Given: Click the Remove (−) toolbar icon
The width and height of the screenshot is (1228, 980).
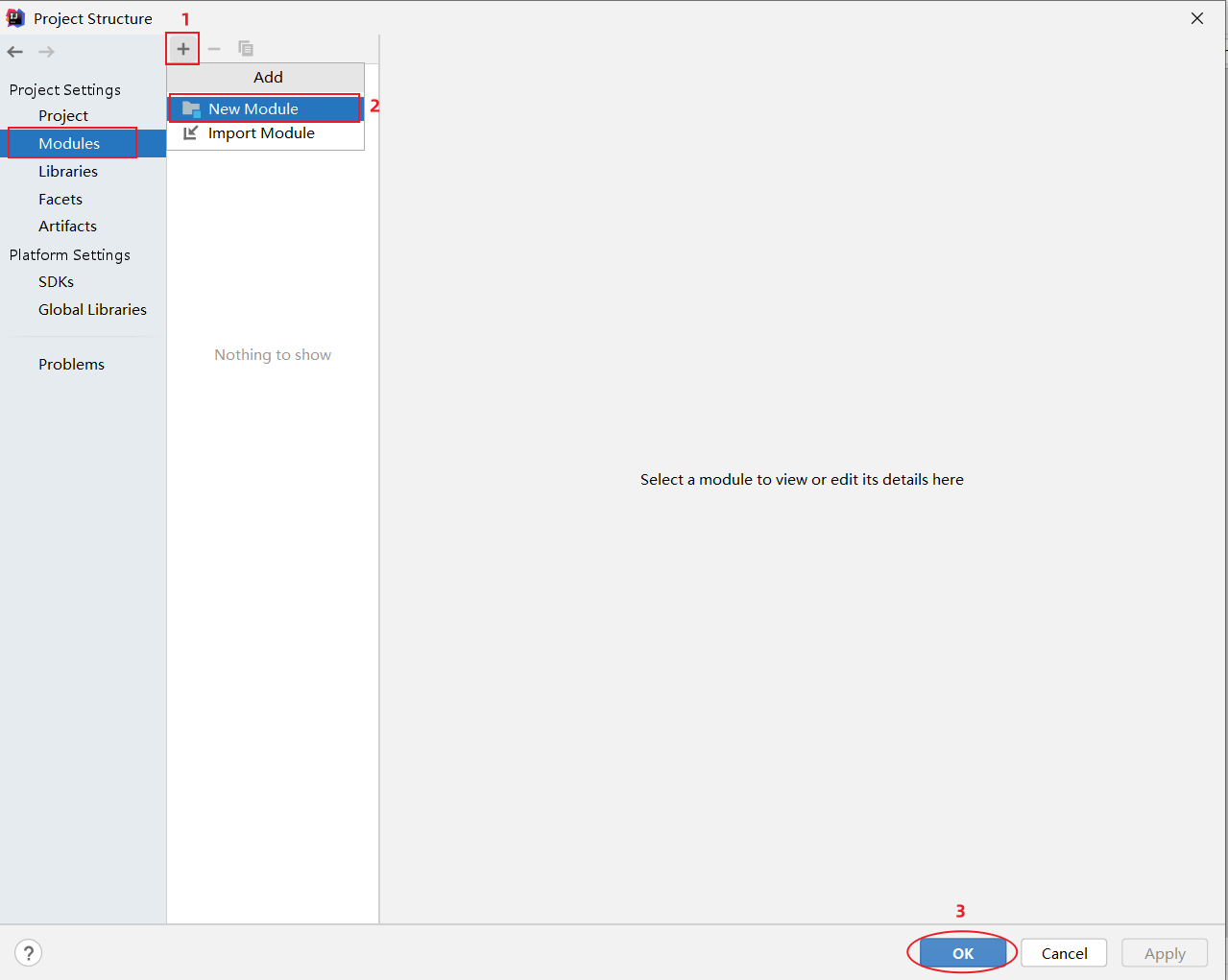Looking at the screenshot, I should (213, 48).
